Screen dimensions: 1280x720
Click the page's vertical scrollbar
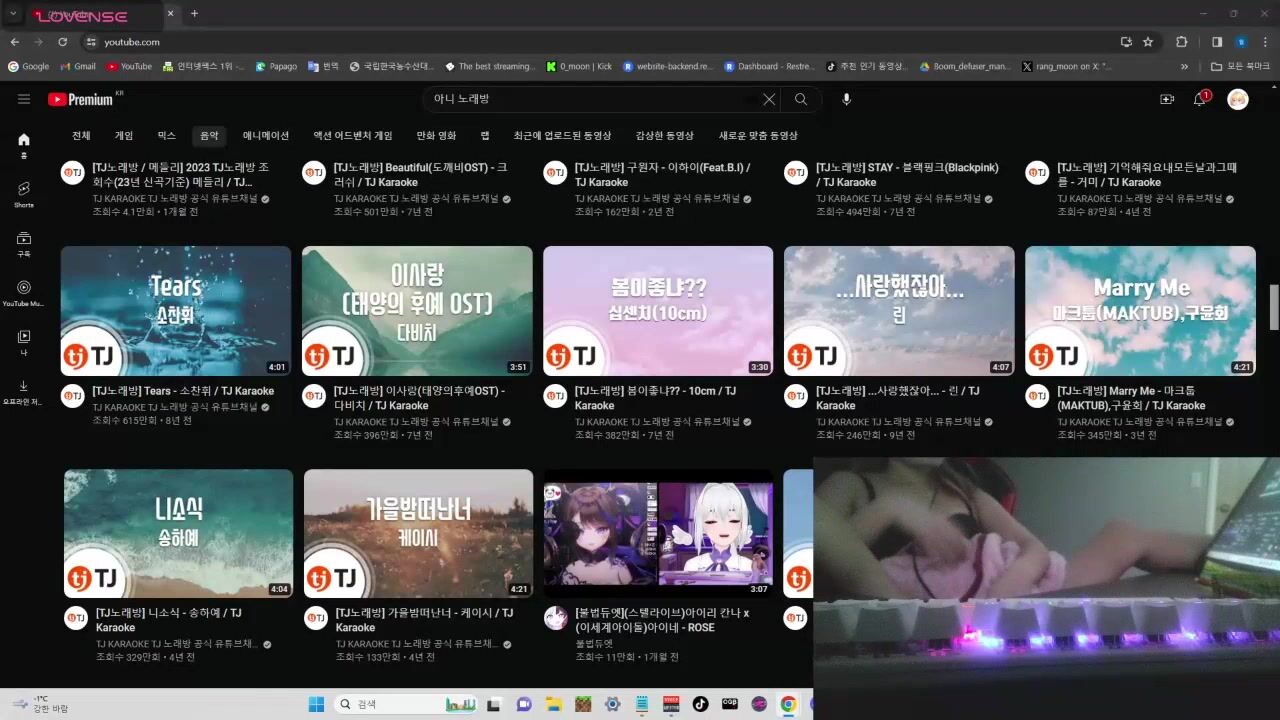click(x=1274, y=306)
